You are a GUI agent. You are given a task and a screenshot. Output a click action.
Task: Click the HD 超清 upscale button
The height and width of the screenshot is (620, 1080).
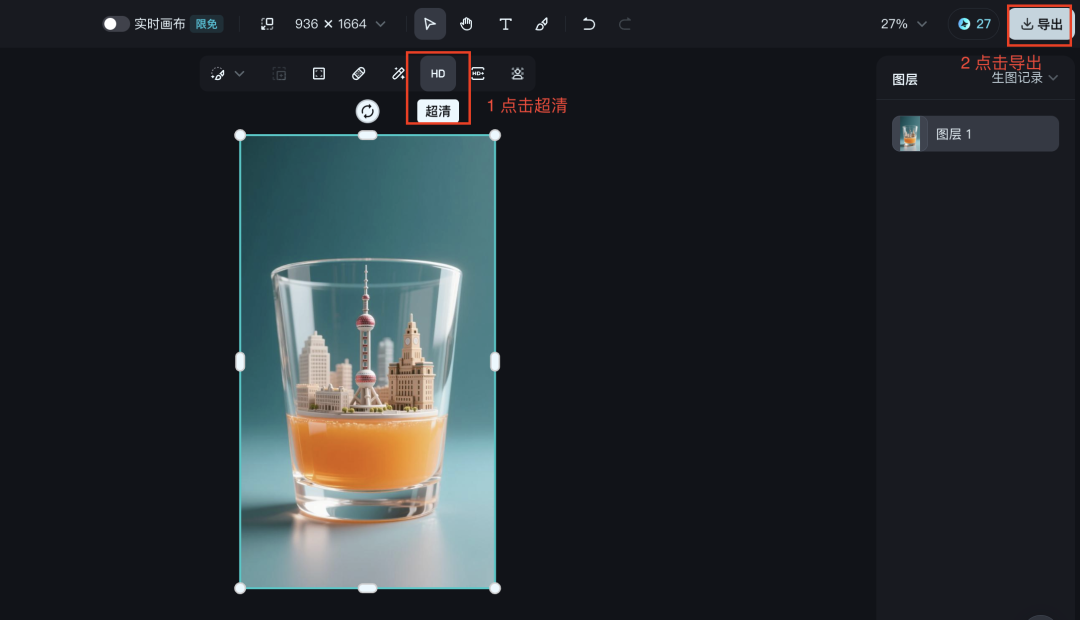click(438, 74)
